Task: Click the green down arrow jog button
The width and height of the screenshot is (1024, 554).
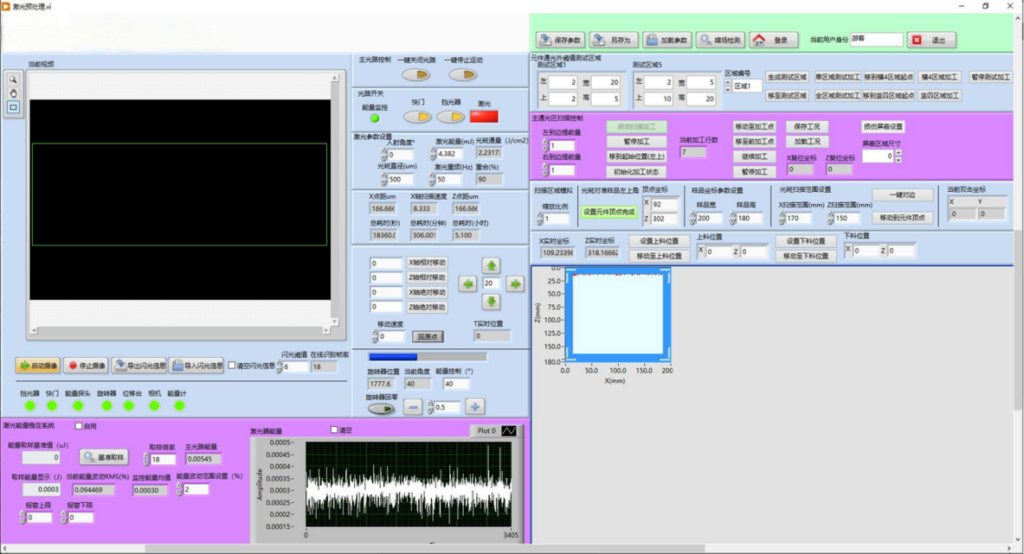Action: pyautogui.click(x=491, y=302)
